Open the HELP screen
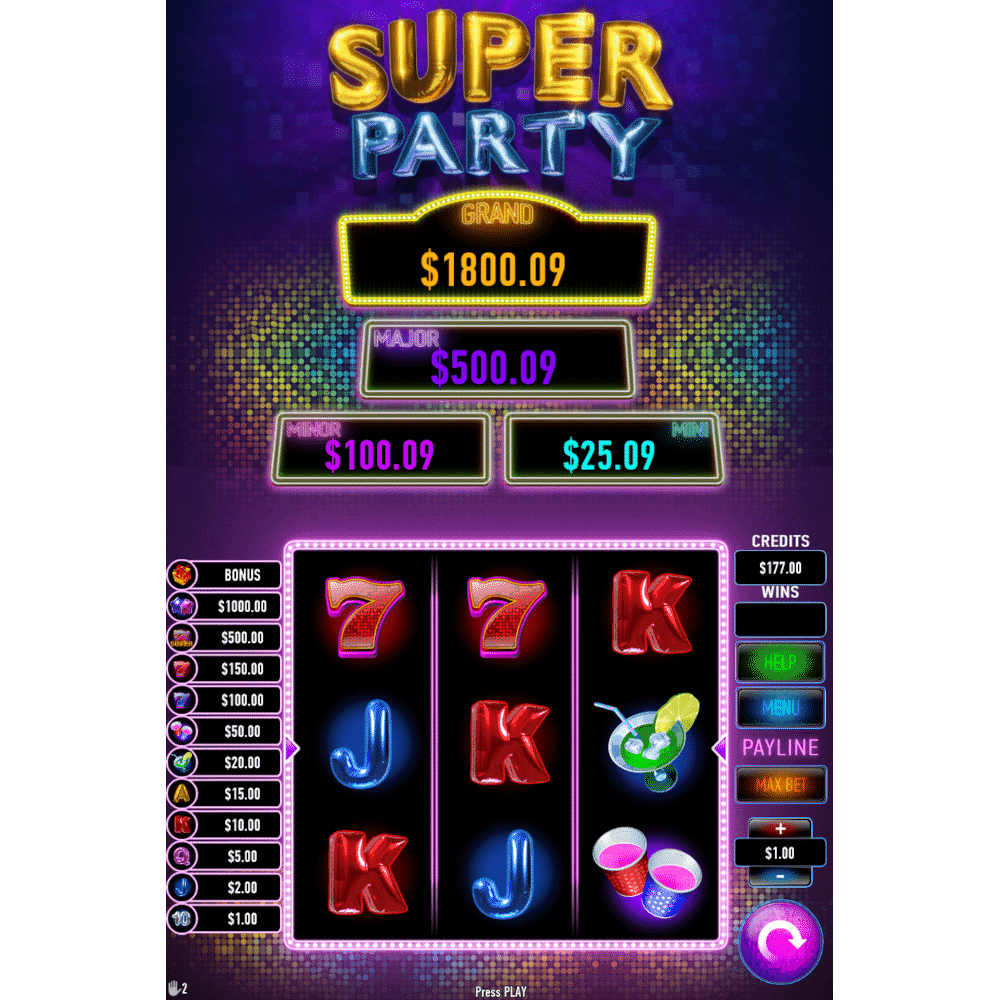 pyautogui.click(x=780, y=663)
